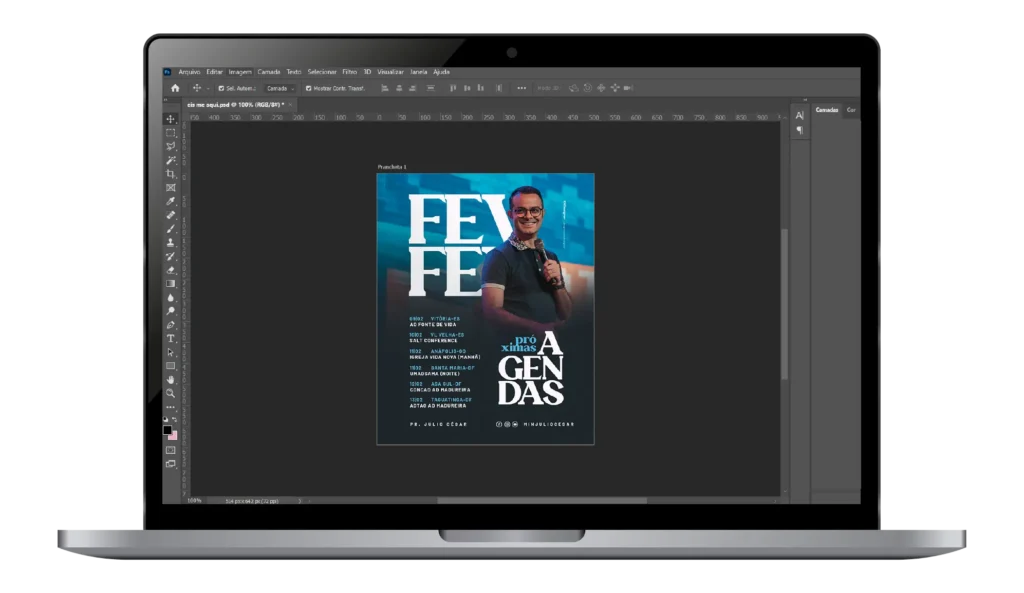This screenshot has height=593, width=1024.
Task: Select the Move tool in the toolbar
Action: tap(171, 119)
